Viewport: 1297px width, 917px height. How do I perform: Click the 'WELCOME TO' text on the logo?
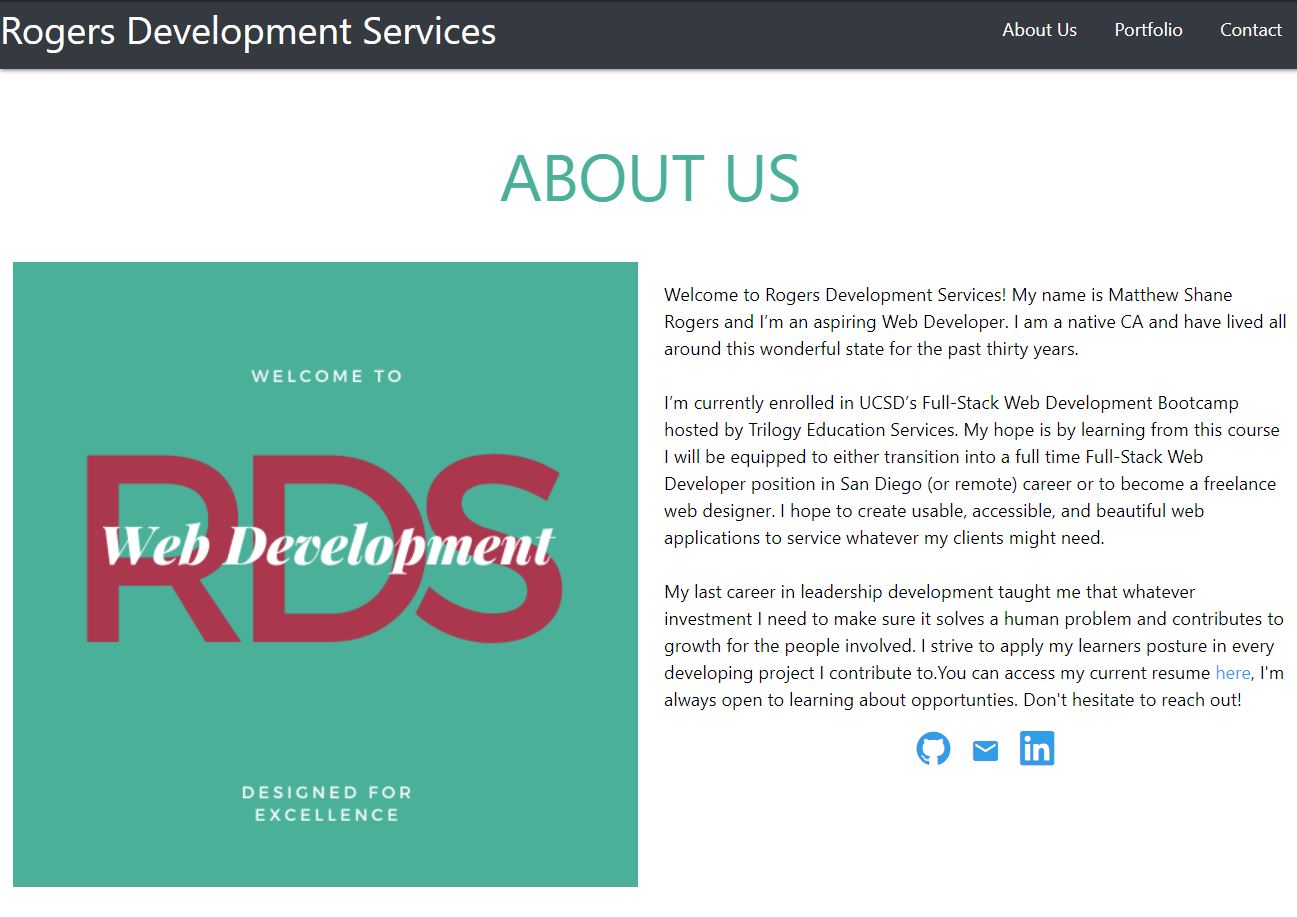click(326, 376)
